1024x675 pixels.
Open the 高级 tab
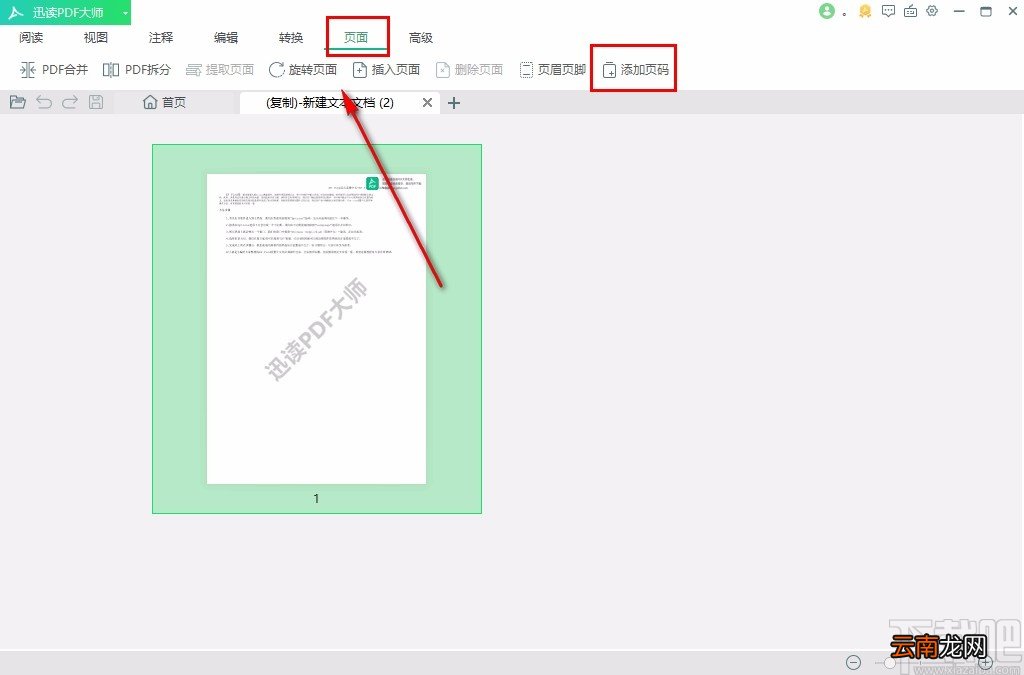click(421, 38)
